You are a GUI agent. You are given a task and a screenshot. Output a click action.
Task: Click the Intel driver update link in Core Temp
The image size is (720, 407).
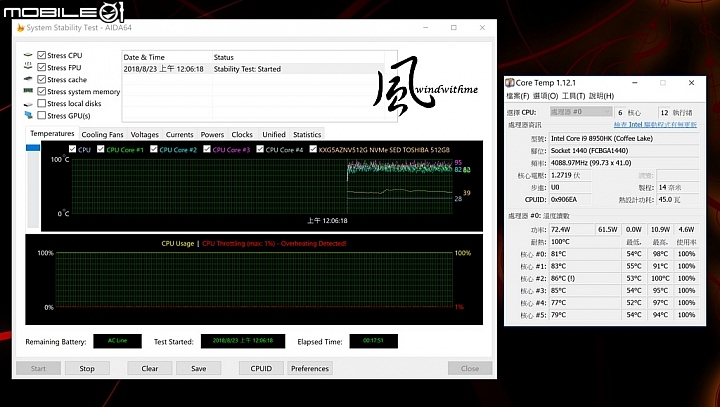point(655,125)
